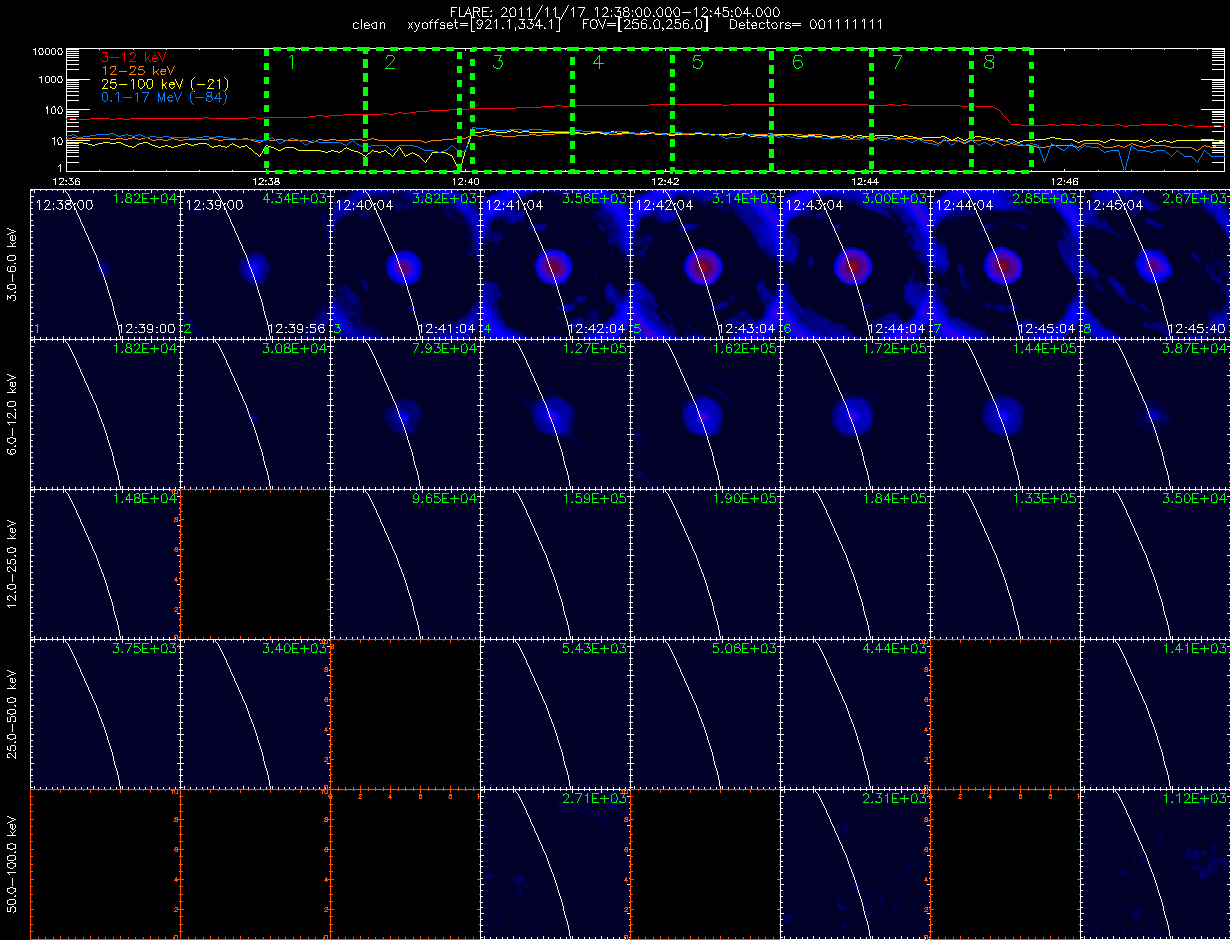Select the 12.0–25.0 keV image with peak 1.90E+05
1230x940 pixels.
705,563
